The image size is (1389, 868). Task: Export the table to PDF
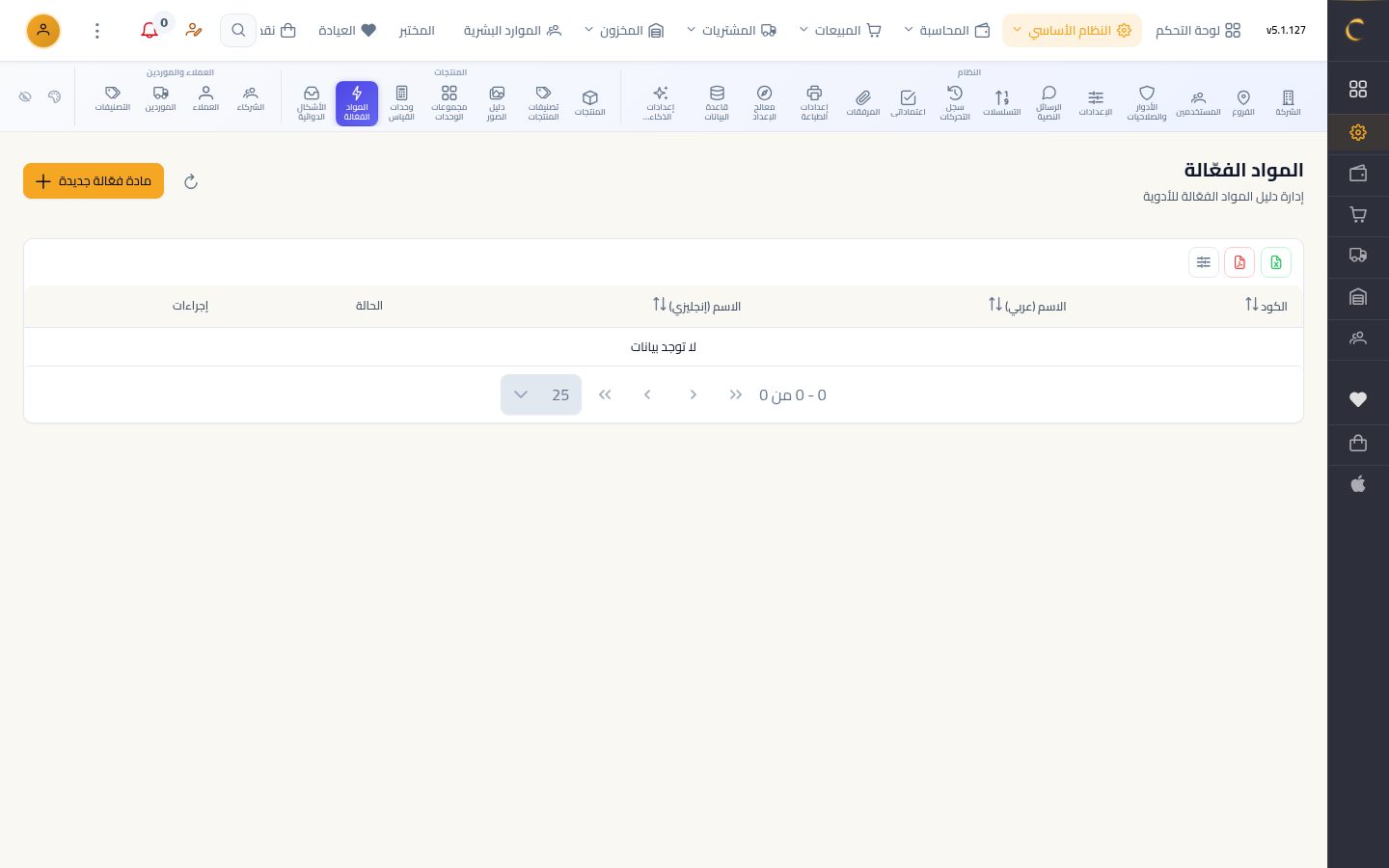(1239, 262)
